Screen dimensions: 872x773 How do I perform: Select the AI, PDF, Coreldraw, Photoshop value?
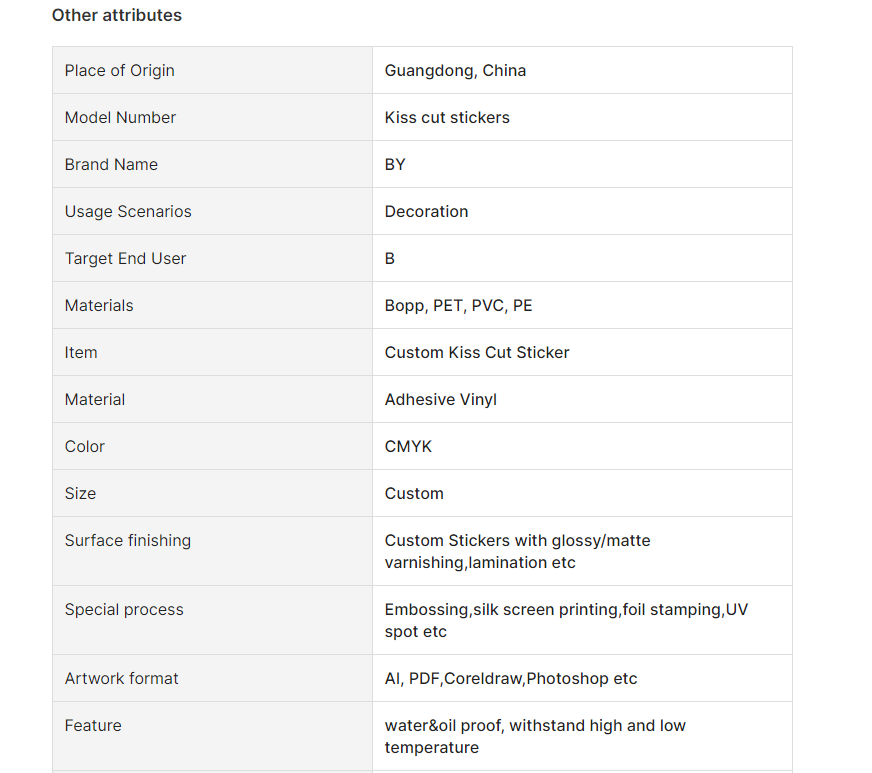(511, 678)
